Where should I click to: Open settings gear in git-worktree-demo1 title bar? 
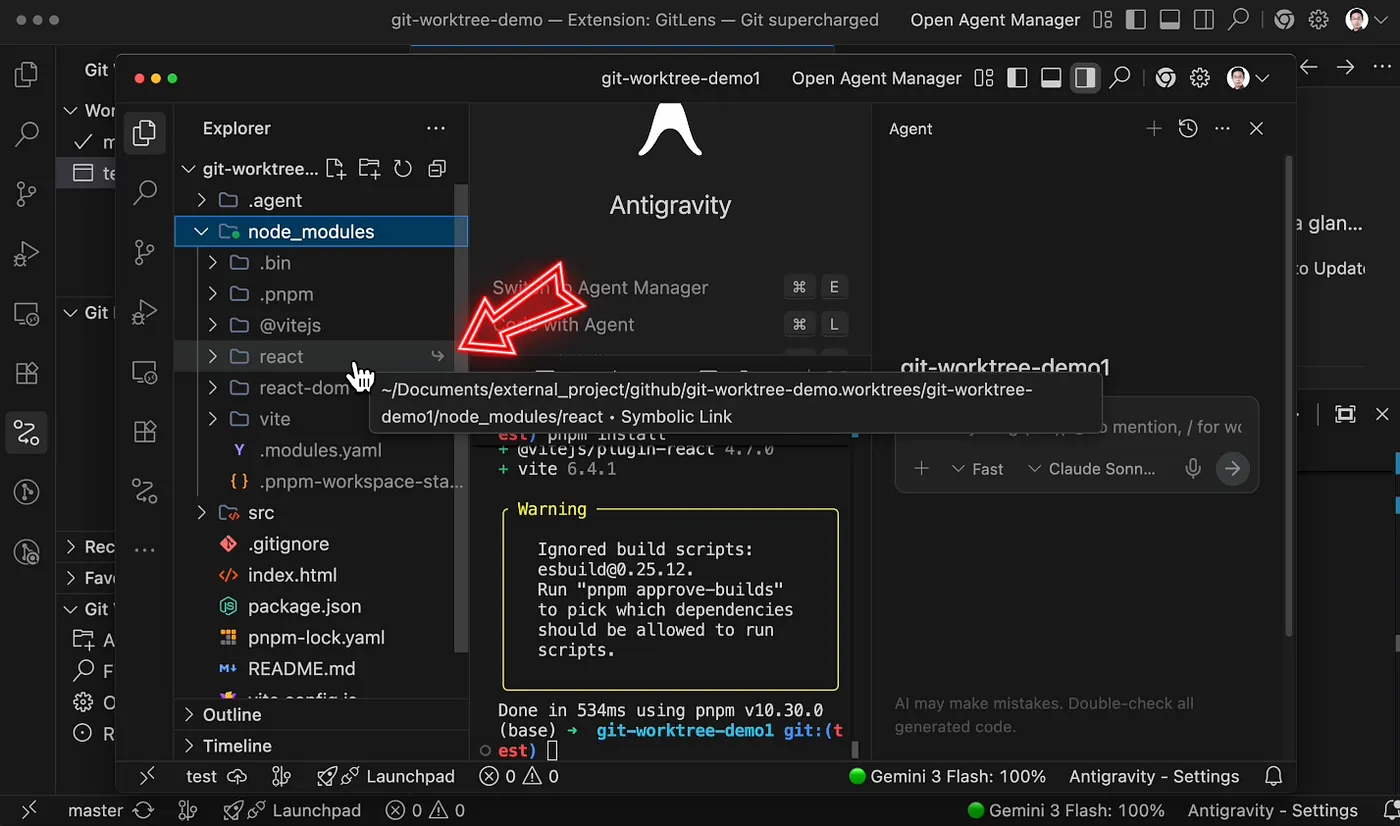1200,78
